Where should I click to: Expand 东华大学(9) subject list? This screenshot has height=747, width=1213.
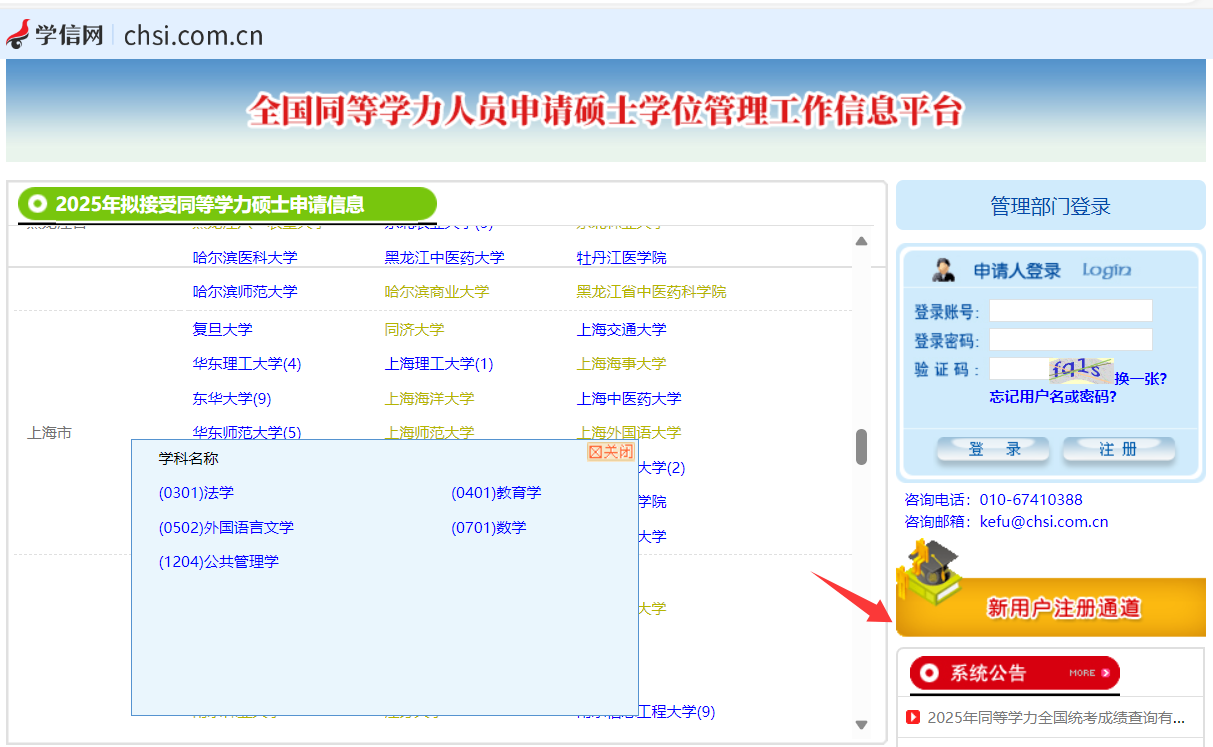coord(231,399)
